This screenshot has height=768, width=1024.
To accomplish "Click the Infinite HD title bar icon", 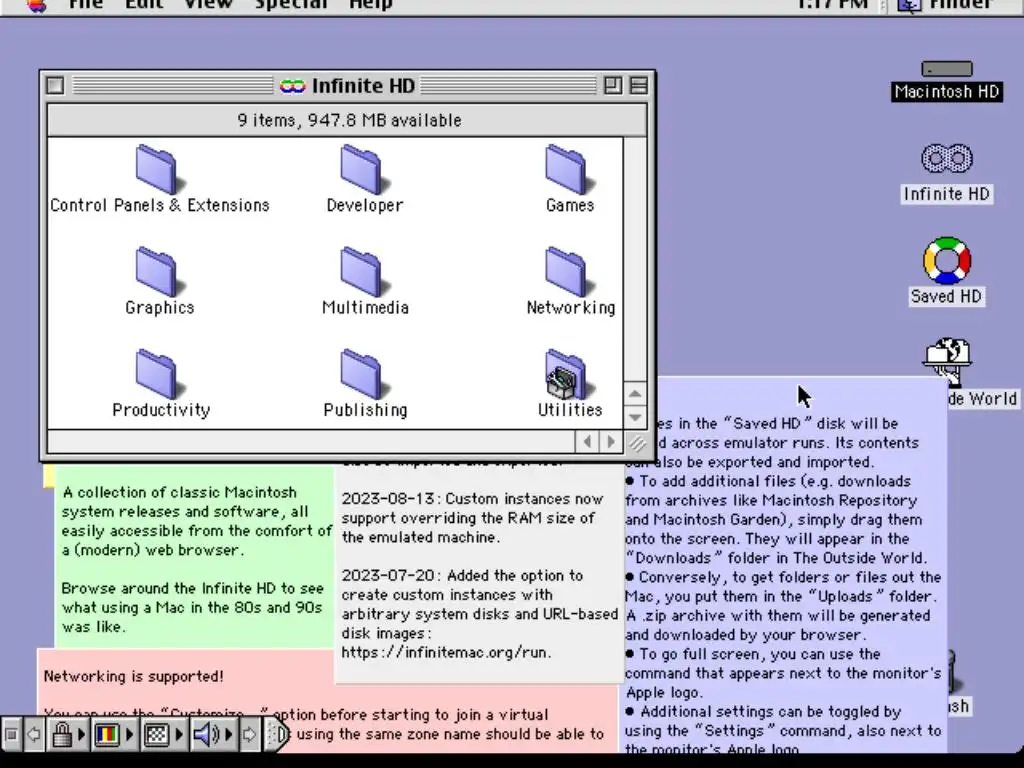I will (x=292, y=86).
